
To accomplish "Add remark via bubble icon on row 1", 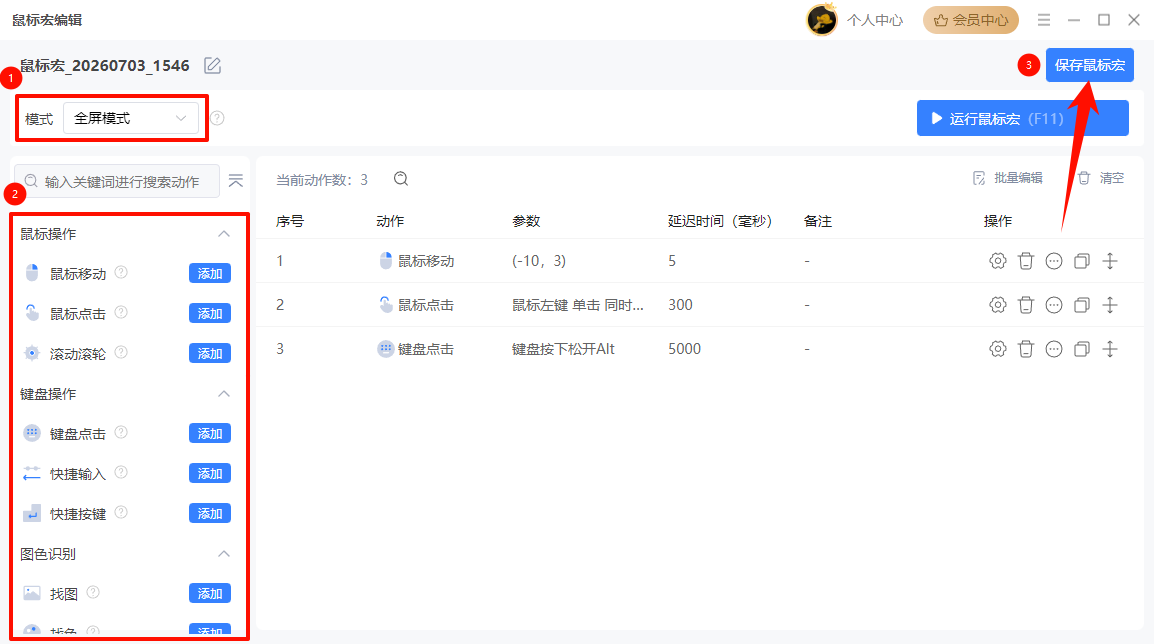I will click(x=1054, y=261).
